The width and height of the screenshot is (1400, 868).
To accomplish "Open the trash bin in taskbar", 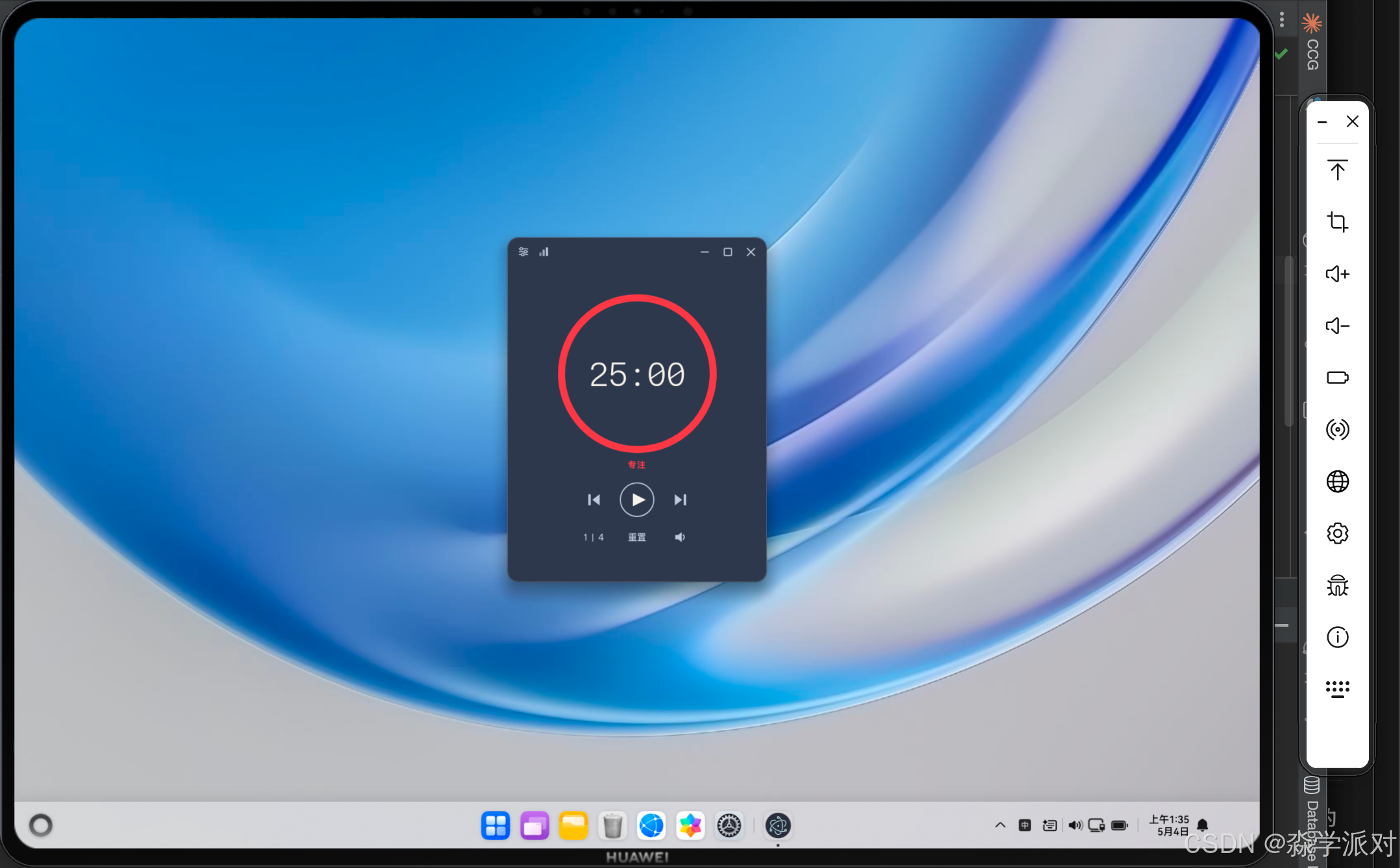I will pos(612,826).
